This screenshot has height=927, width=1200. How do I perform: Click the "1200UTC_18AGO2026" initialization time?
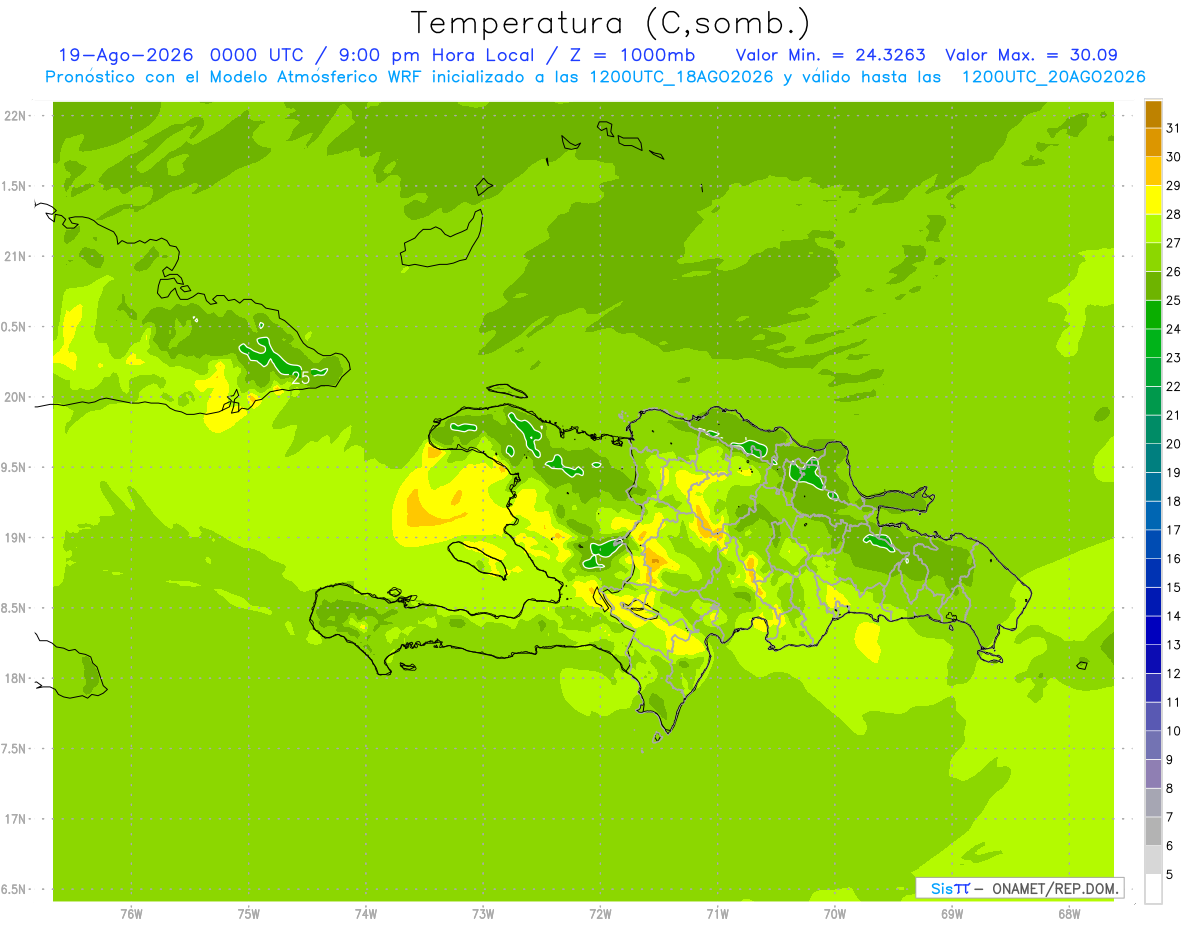[681, 77]
